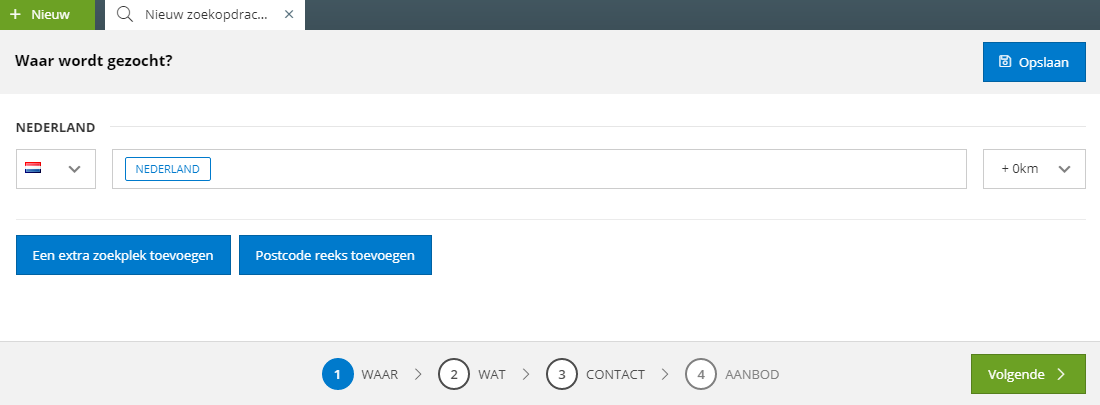Go to step 2 WAT circle

454,374
